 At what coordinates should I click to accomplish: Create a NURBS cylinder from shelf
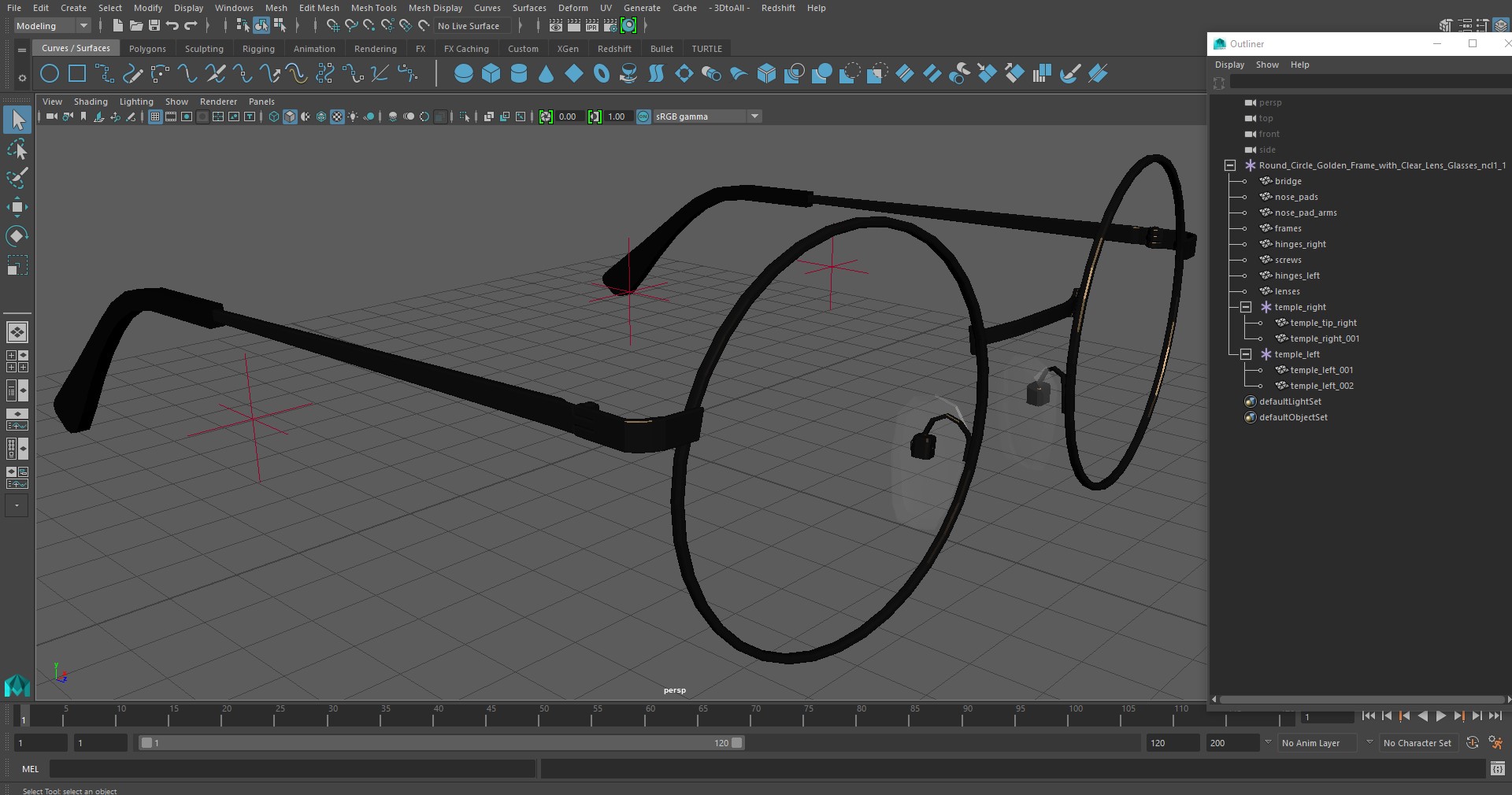[519, 74]
